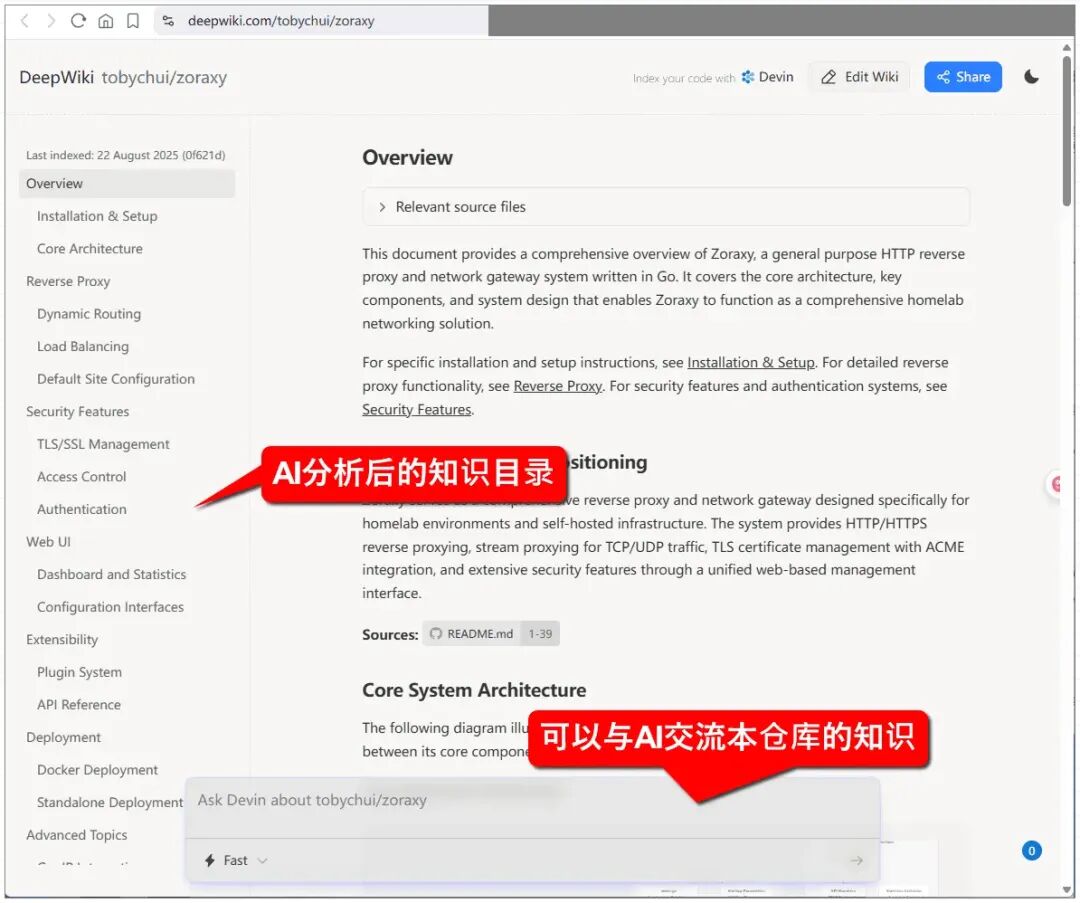Image resolution: width=1080 pixels, height=903 pixels.
Task: Expand the Relevant source files section
Action: (666, 207)
